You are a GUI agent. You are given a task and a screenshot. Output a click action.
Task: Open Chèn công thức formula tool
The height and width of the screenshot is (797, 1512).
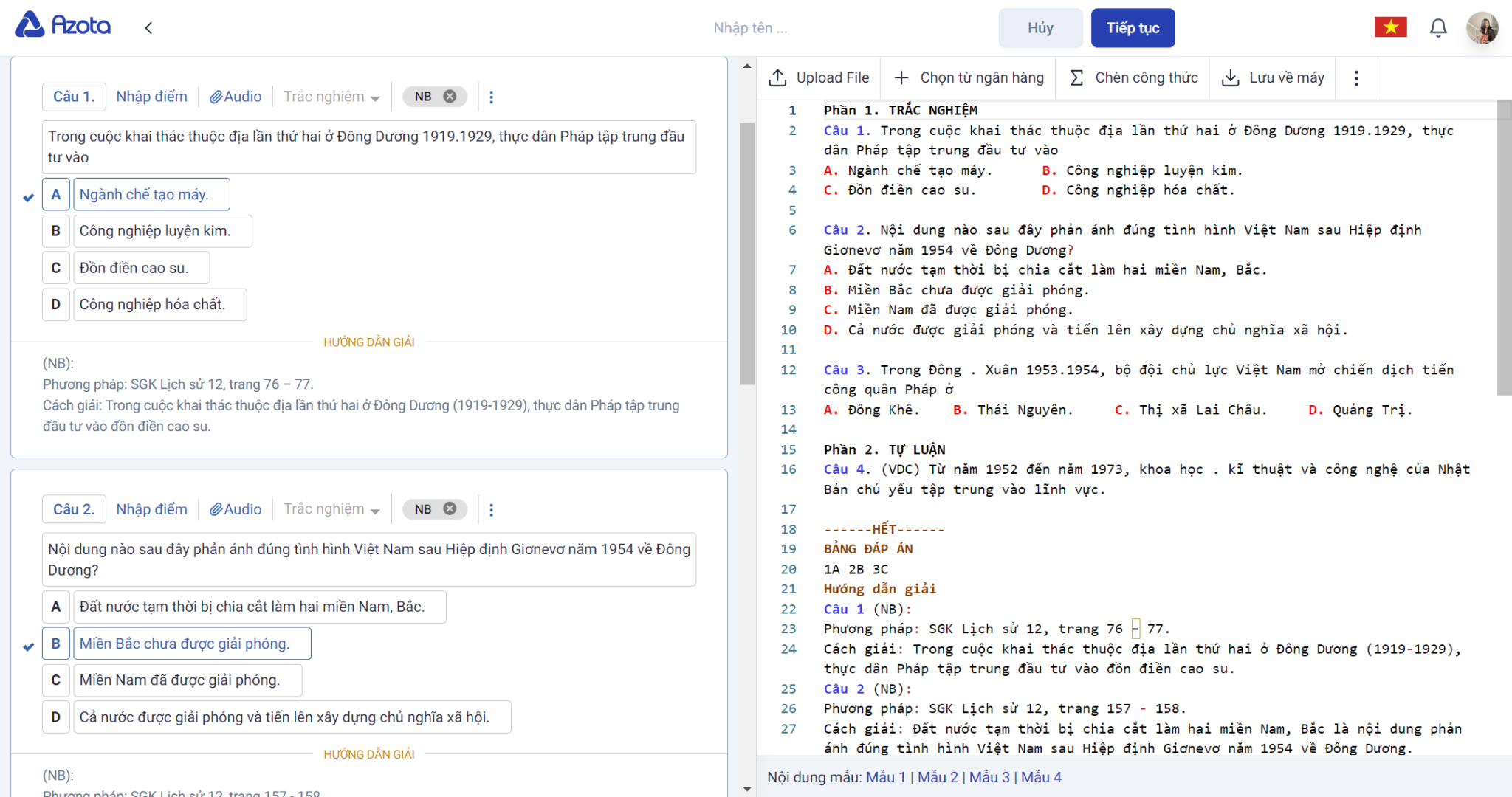(1134, 77)
